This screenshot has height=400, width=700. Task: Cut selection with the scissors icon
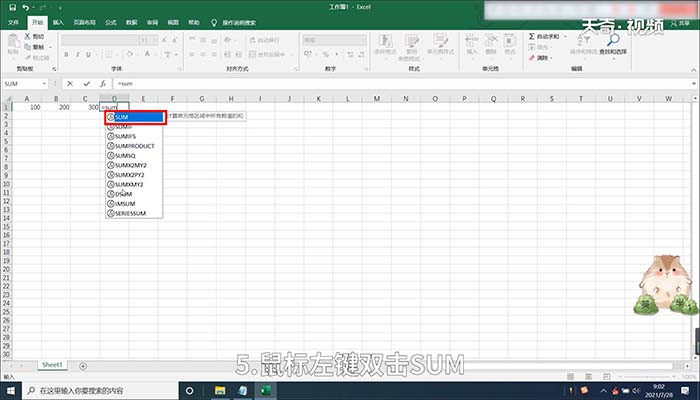(x=28, y=36)
